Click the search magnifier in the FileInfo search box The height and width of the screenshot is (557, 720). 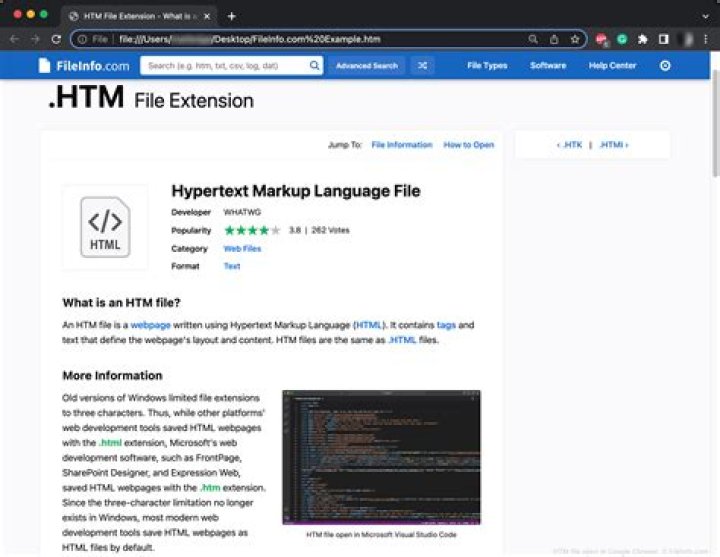tap(315, 66)
